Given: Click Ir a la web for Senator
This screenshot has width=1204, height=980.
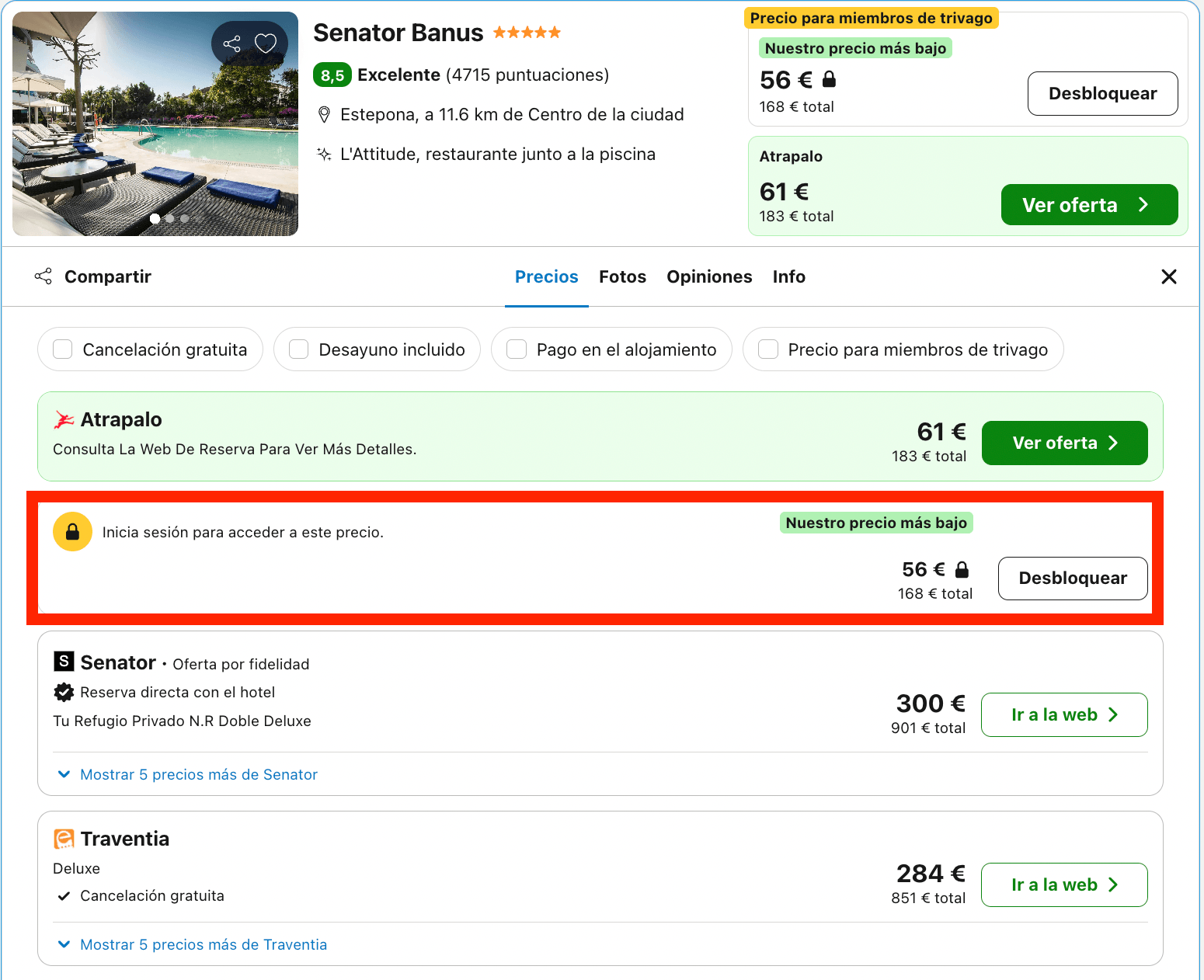Looking at the screenshot, I should [1064, 714].
